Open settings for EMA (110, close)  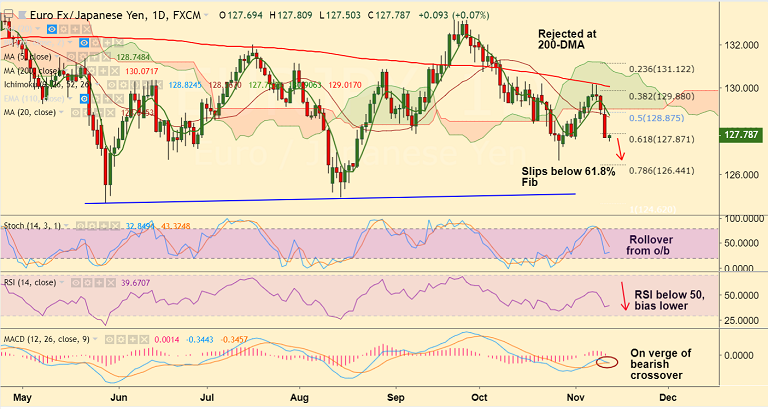(96, 99)
